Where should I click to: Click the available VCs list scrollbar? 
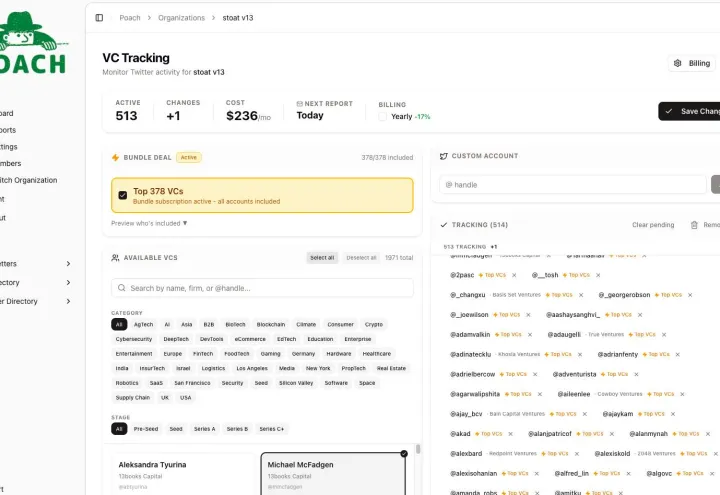coord(418,449)
